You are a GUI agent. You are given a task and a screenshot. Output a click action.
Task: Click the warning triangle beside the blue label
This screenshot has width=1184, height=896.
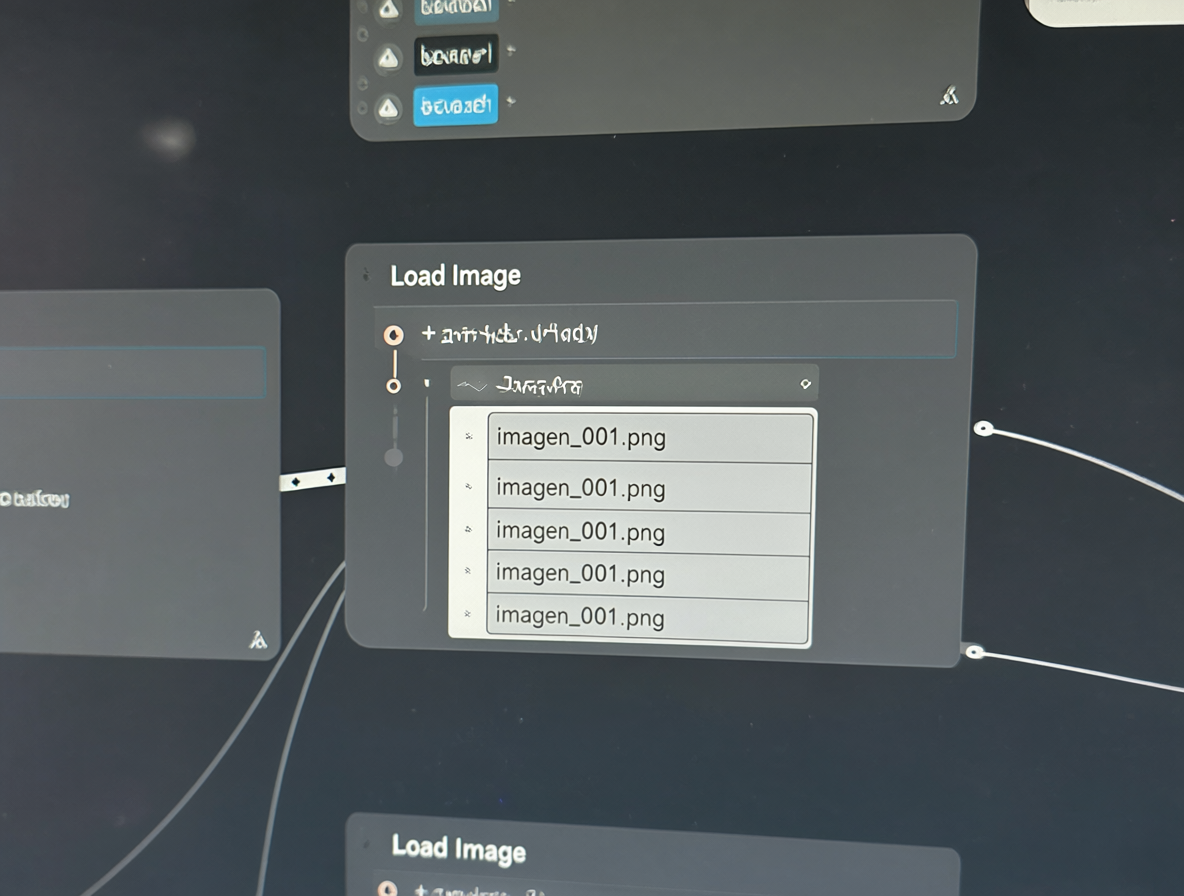[x=388, y=108]
